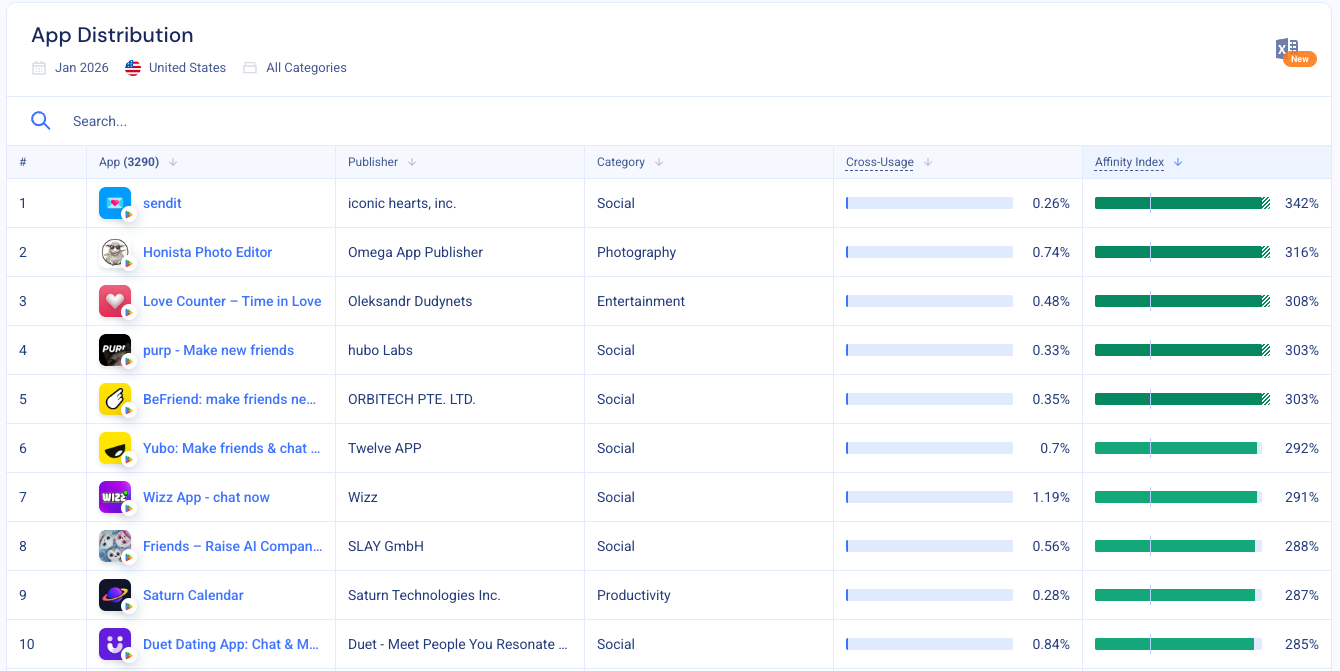Click publisher text Omega App Publisher

coord(415,252)
